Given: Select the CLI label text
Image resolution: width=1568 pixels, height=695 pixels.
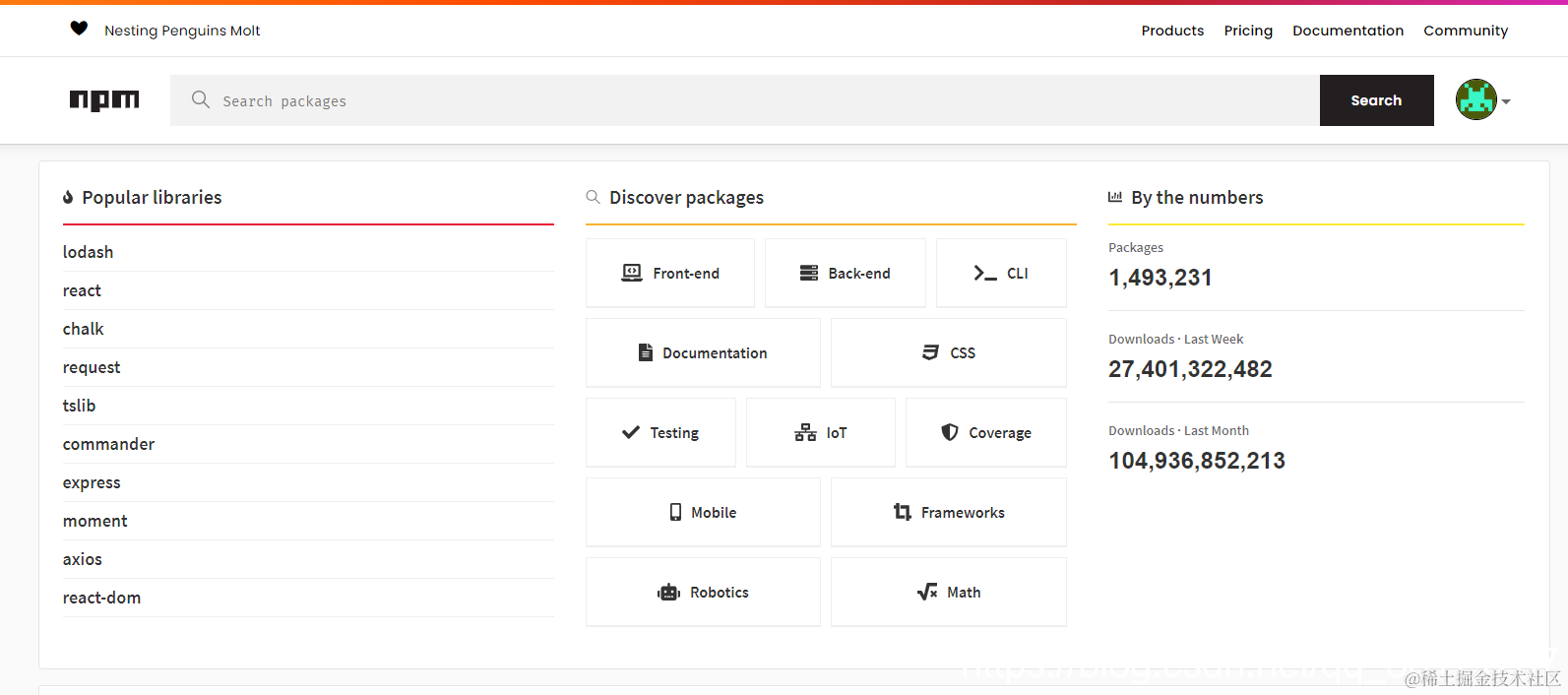Looking at the screenshot, I should (x=1018, y=274).
